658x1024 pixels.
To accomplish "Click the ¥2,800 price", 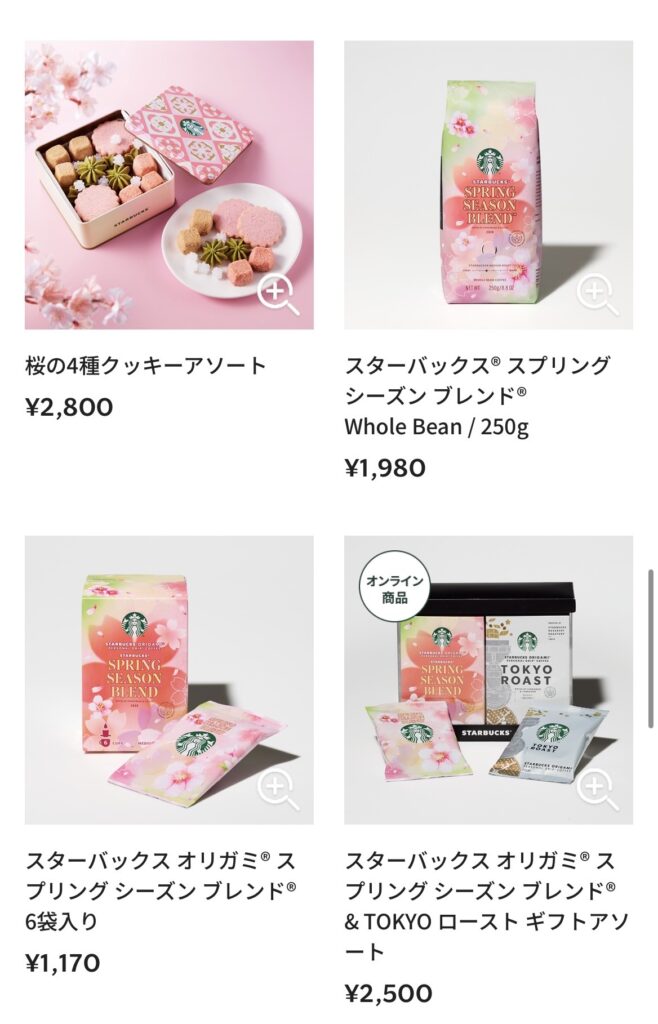I will (x=69, y=408).
